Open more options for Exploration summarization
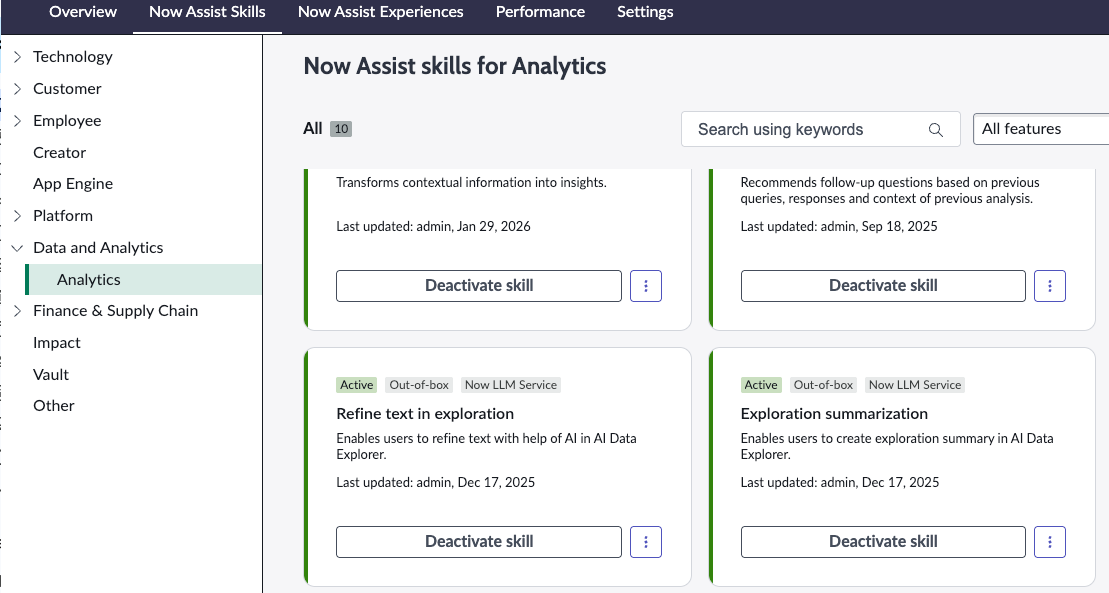Screen dimensions: 1109x593 pyautogui.click(x=1050, y=542)
